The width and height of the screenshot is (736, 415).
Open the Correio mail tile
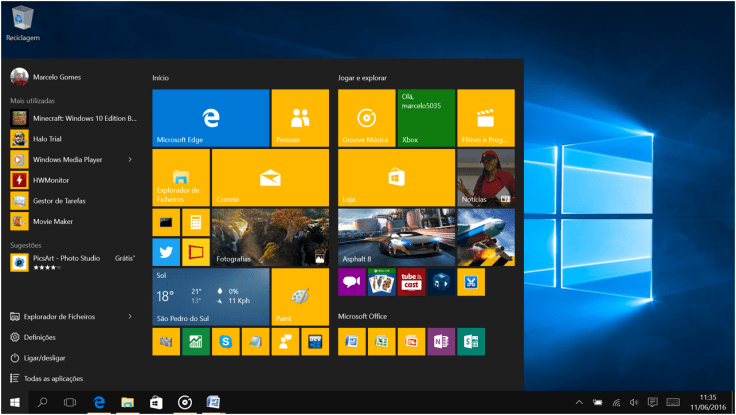(x=270, y=177)
